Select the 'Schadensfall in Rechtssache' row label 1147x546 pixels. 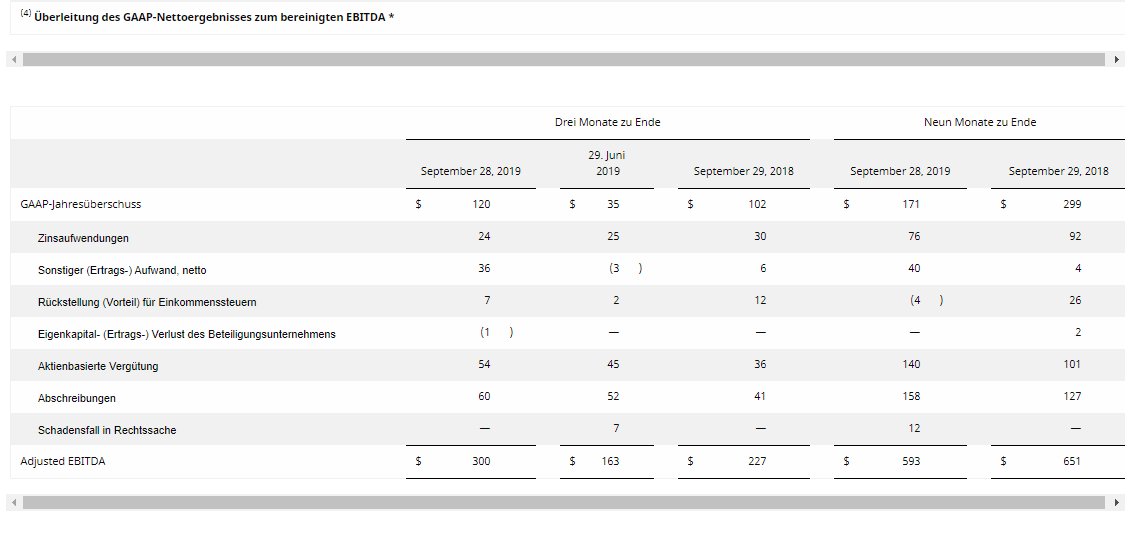click(107, 430)
